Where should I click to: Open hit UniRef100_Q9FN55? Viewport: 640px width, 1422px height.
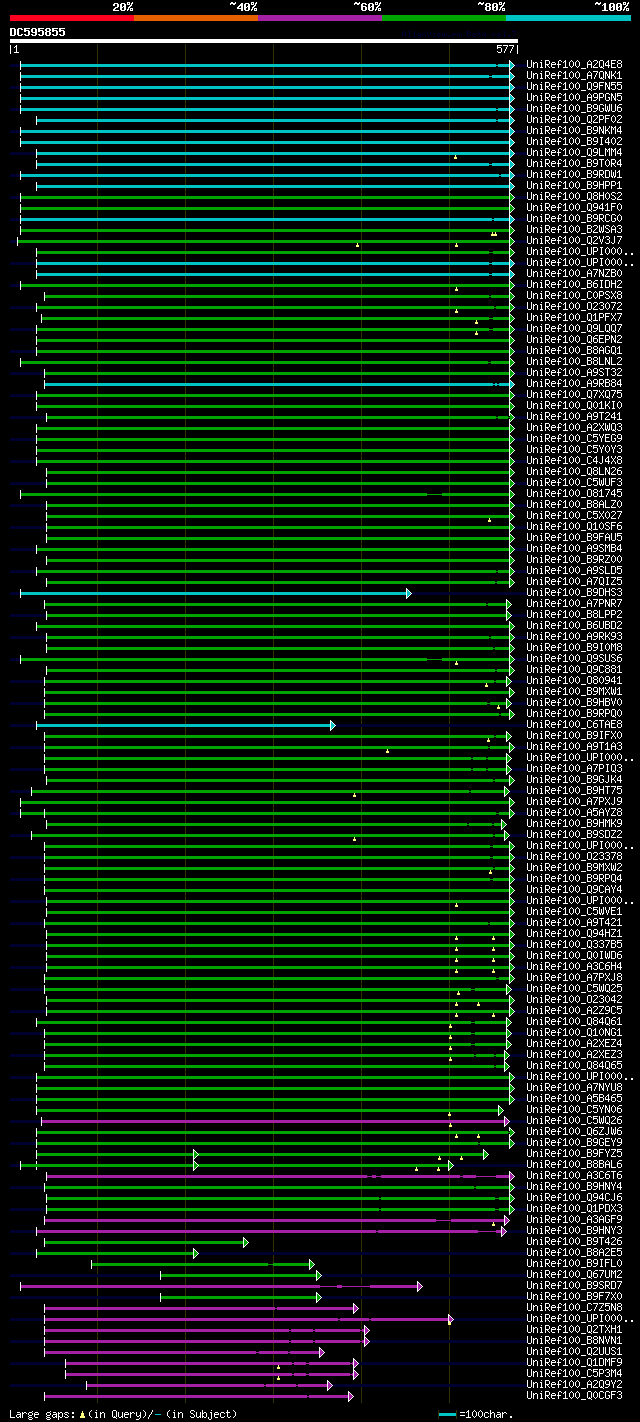tap(574, 86)
